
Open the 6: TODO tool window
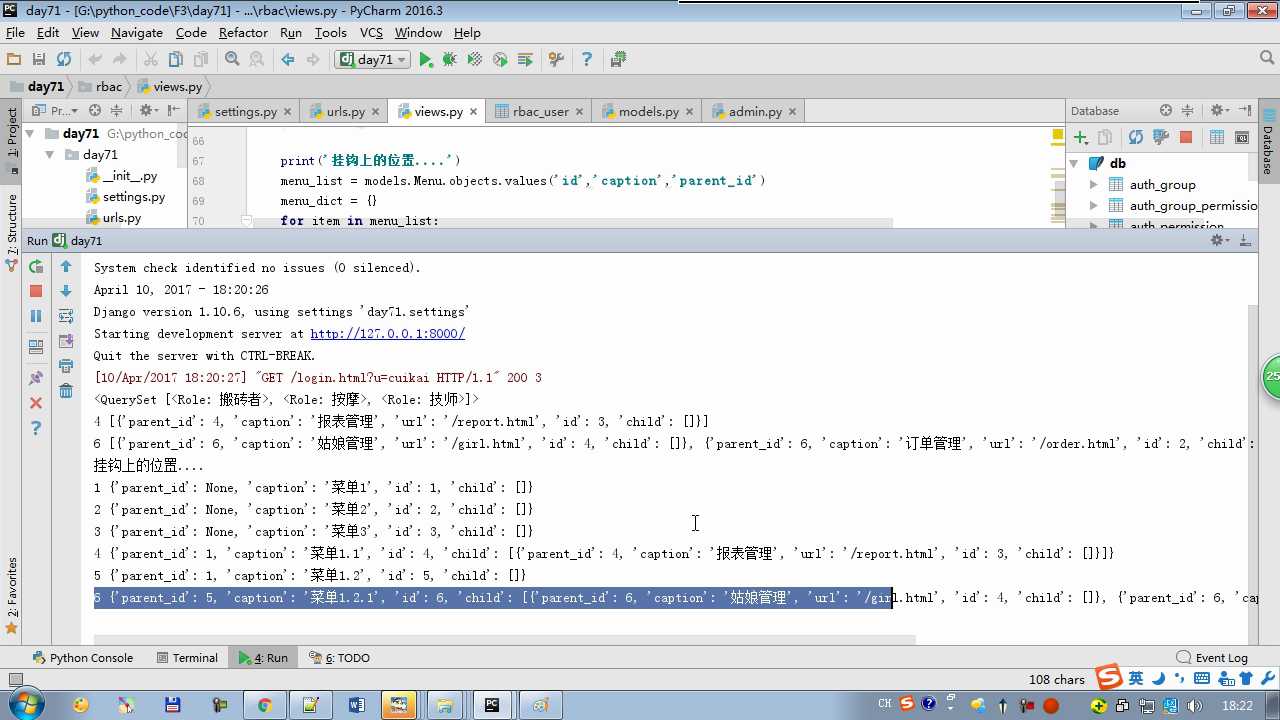coord(339,658)
